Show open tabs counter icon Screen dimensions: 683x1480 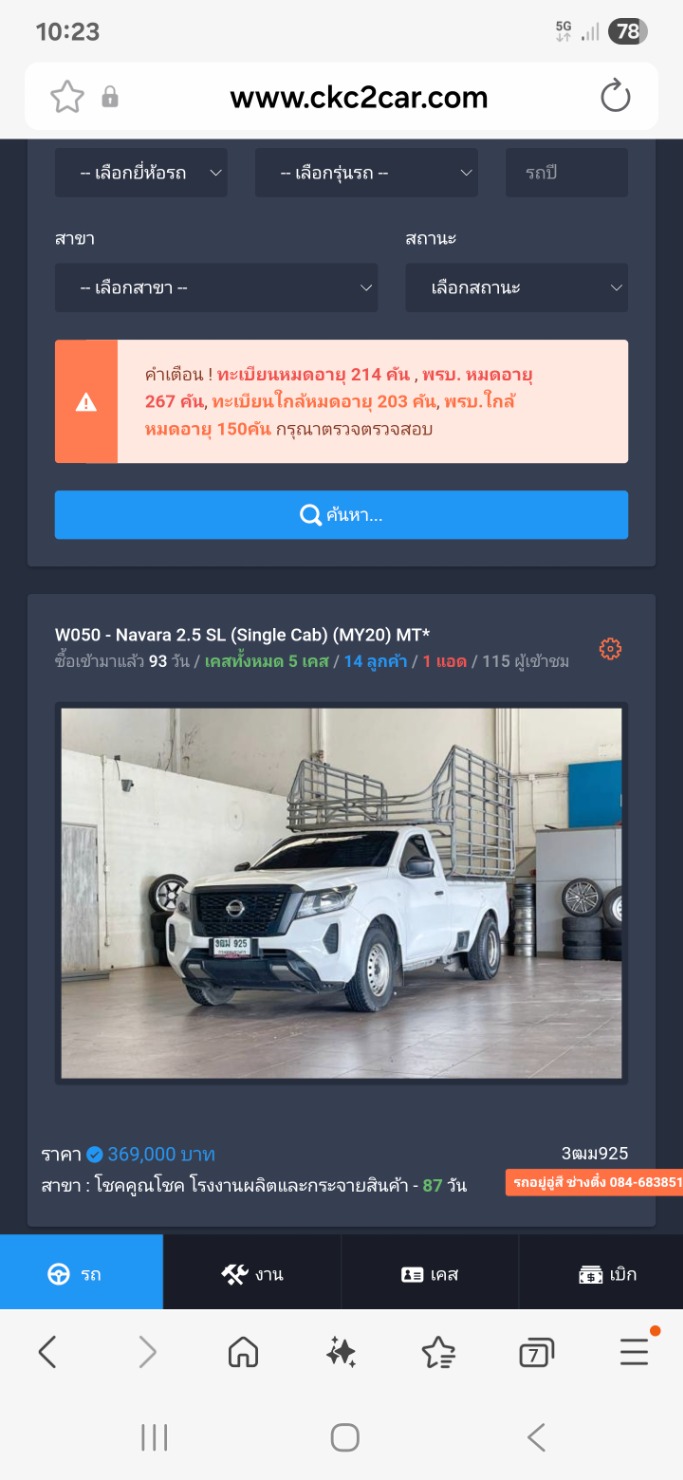(536, 1354)
